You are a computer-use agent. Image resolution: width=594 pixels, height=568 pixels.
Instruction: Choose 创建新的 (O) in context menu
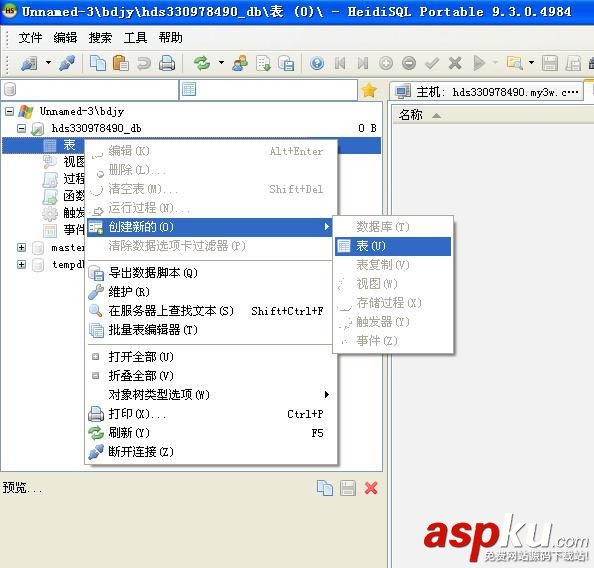(209, 227)
